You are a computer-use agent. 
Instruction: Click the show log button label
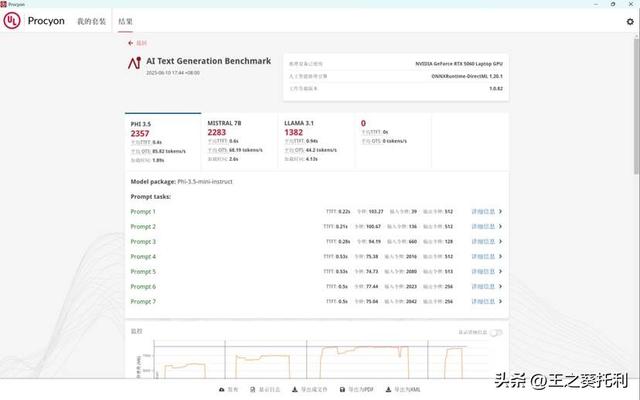click(x=269, y=390)
